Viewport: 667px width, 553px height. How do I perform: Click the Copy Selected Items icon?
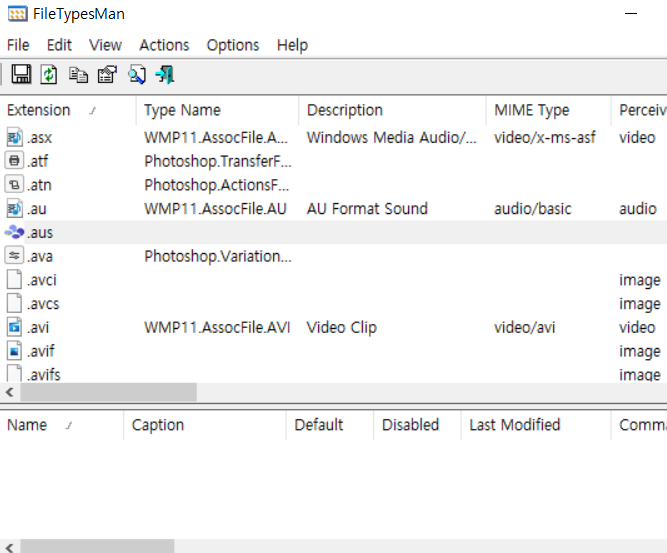[x=78, y=75]
